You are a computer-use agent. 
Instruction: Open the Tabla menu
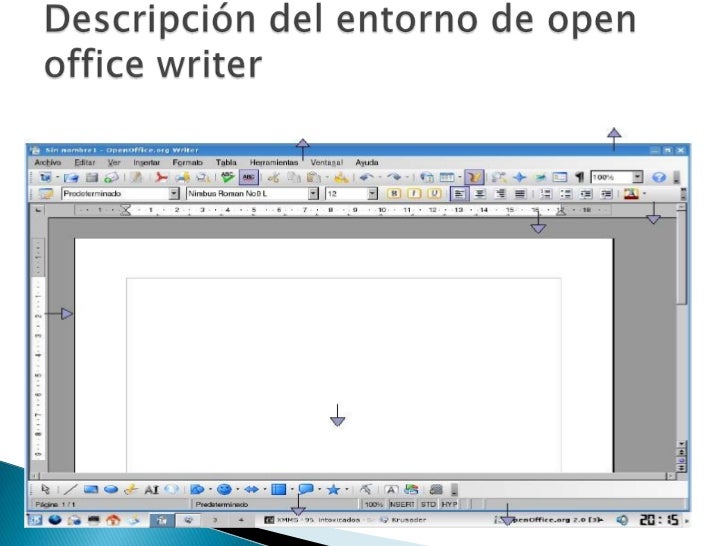coord(226,162)
